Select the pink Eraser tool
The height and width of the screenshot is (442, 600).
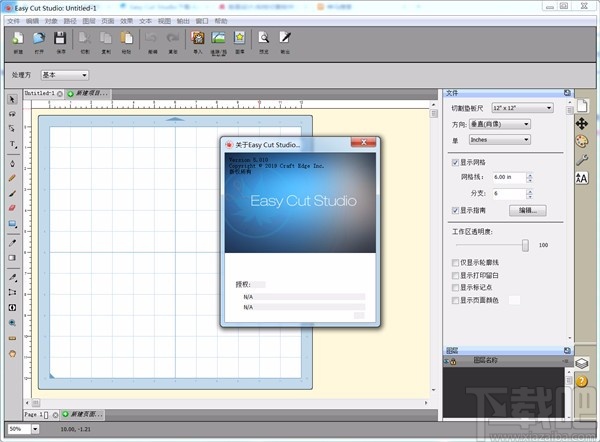tap(12, 208)
